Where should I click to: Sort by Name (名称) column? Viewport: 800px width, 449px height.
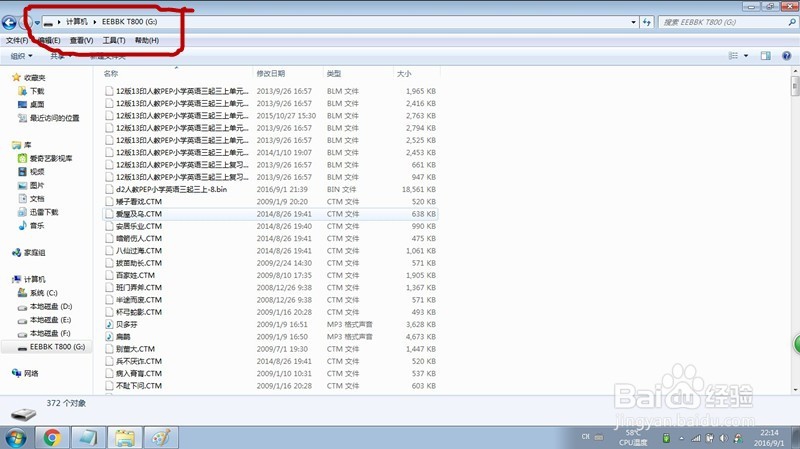point(173,73)
